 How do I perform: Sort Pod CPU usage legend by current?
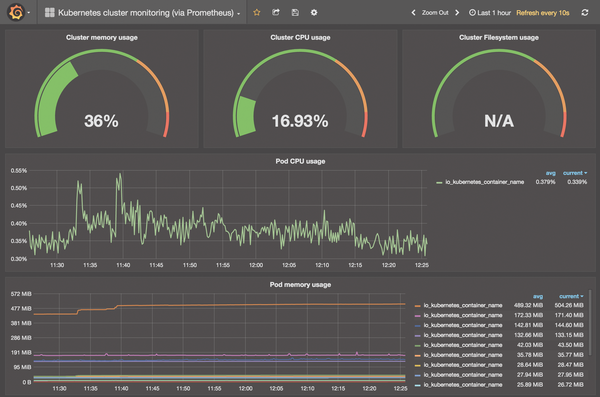[575, 173]
